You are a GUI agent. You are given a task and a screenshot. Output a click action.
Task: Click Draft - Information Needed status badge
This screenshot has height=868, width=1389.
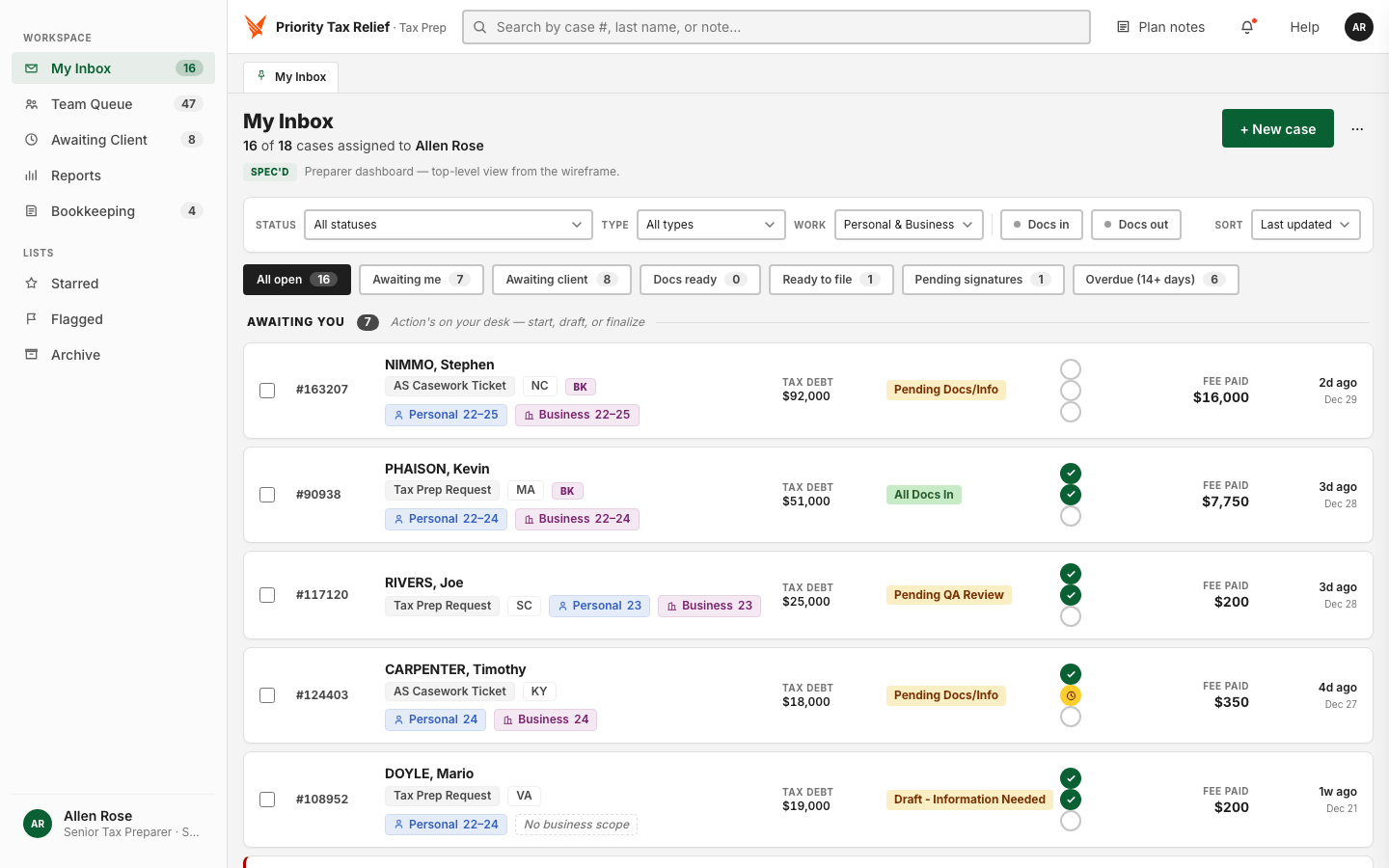[x=969, y=800]
